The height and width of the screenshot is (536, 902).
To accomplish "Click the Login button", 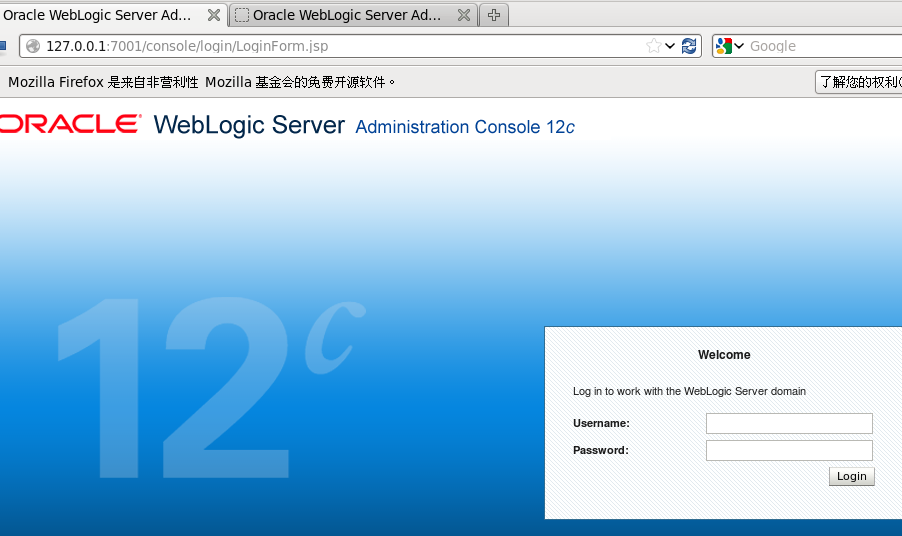I will (852, 476).
